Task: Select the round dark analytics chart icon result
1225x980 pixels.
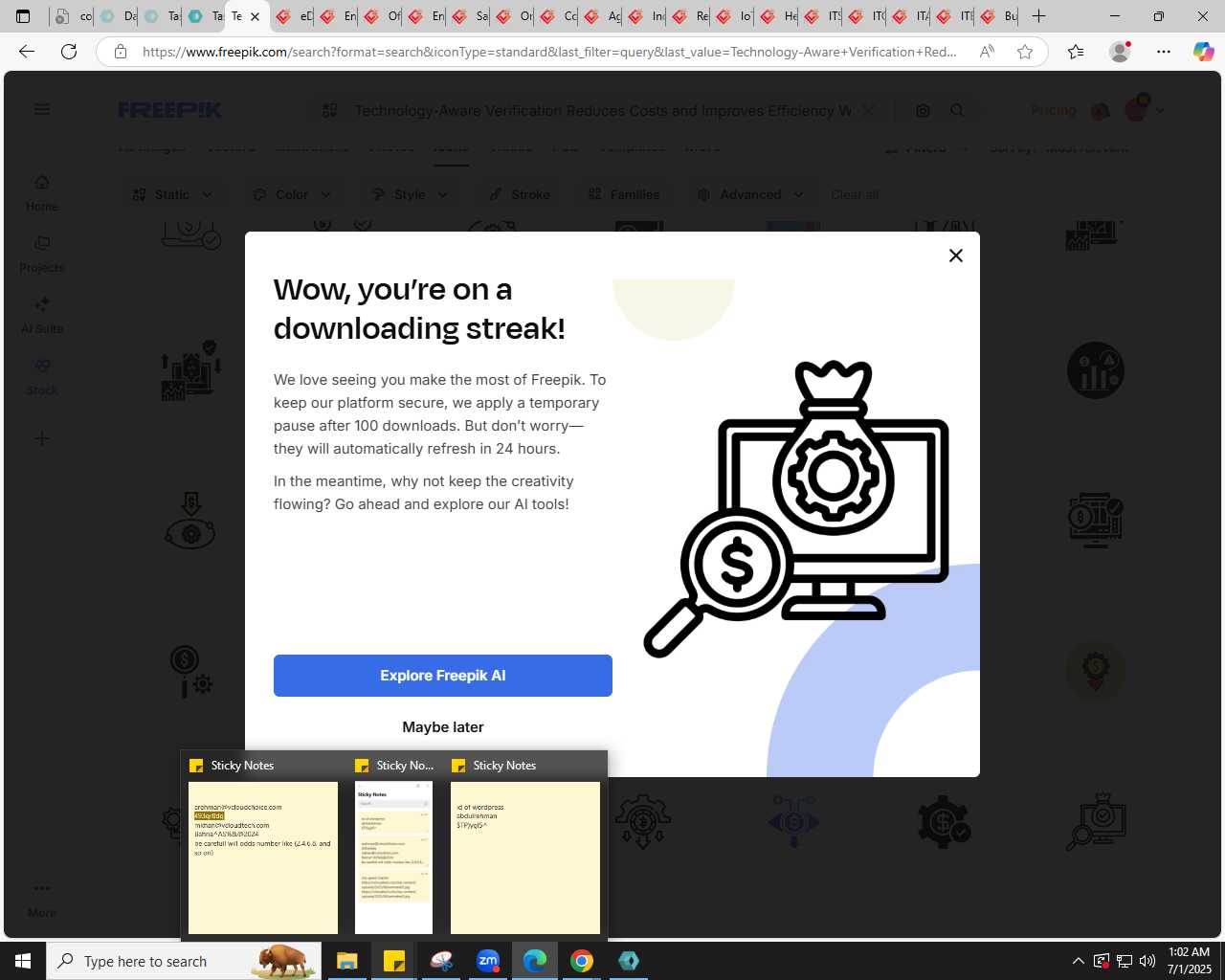Action: click(x=1096, y=370)
